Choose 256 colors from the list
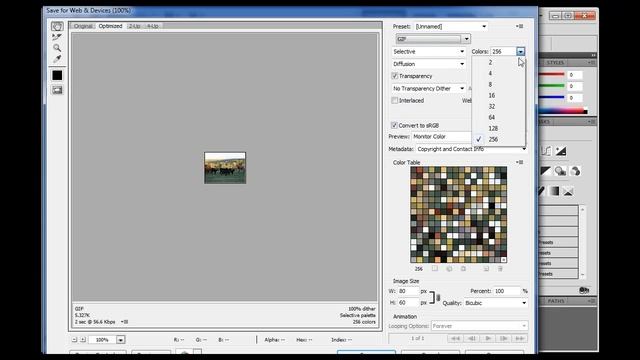This screenshot has height=360, width=640. [x=498, y=140]
